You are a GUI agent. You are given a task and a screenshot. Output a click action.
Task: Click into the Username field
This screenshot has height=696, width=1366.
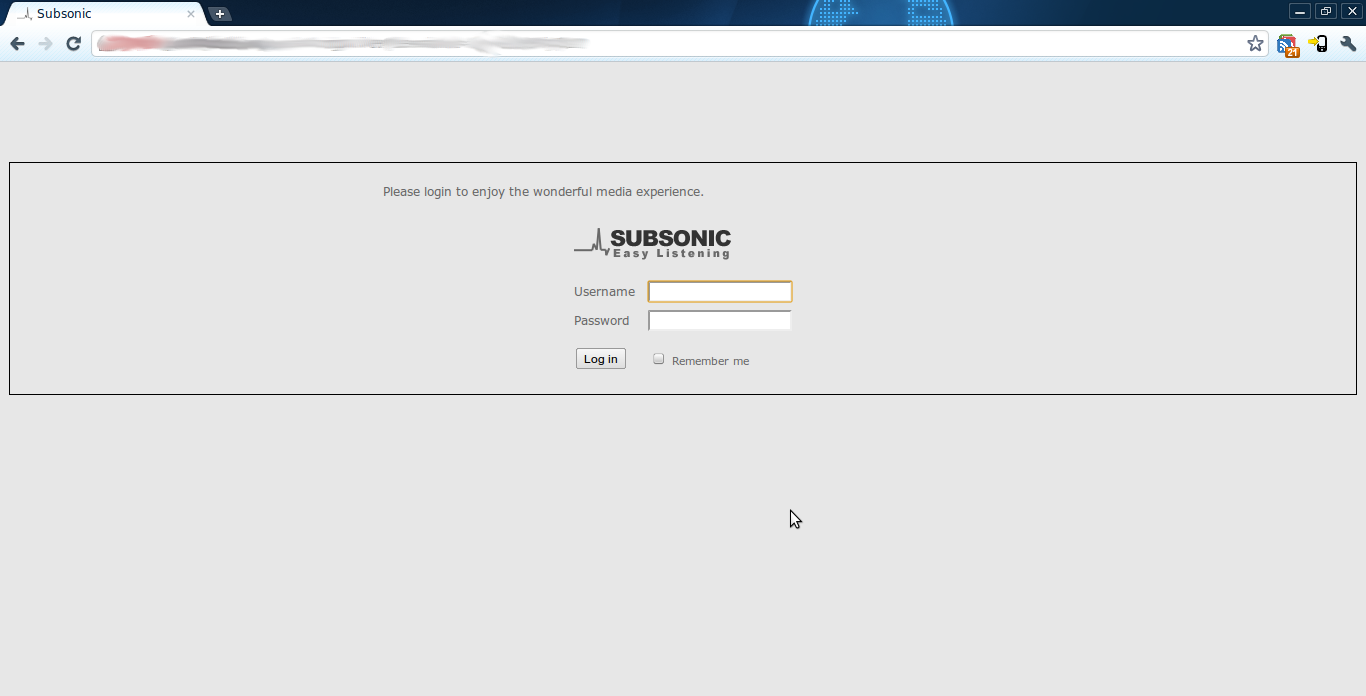(x=720, y=292)
